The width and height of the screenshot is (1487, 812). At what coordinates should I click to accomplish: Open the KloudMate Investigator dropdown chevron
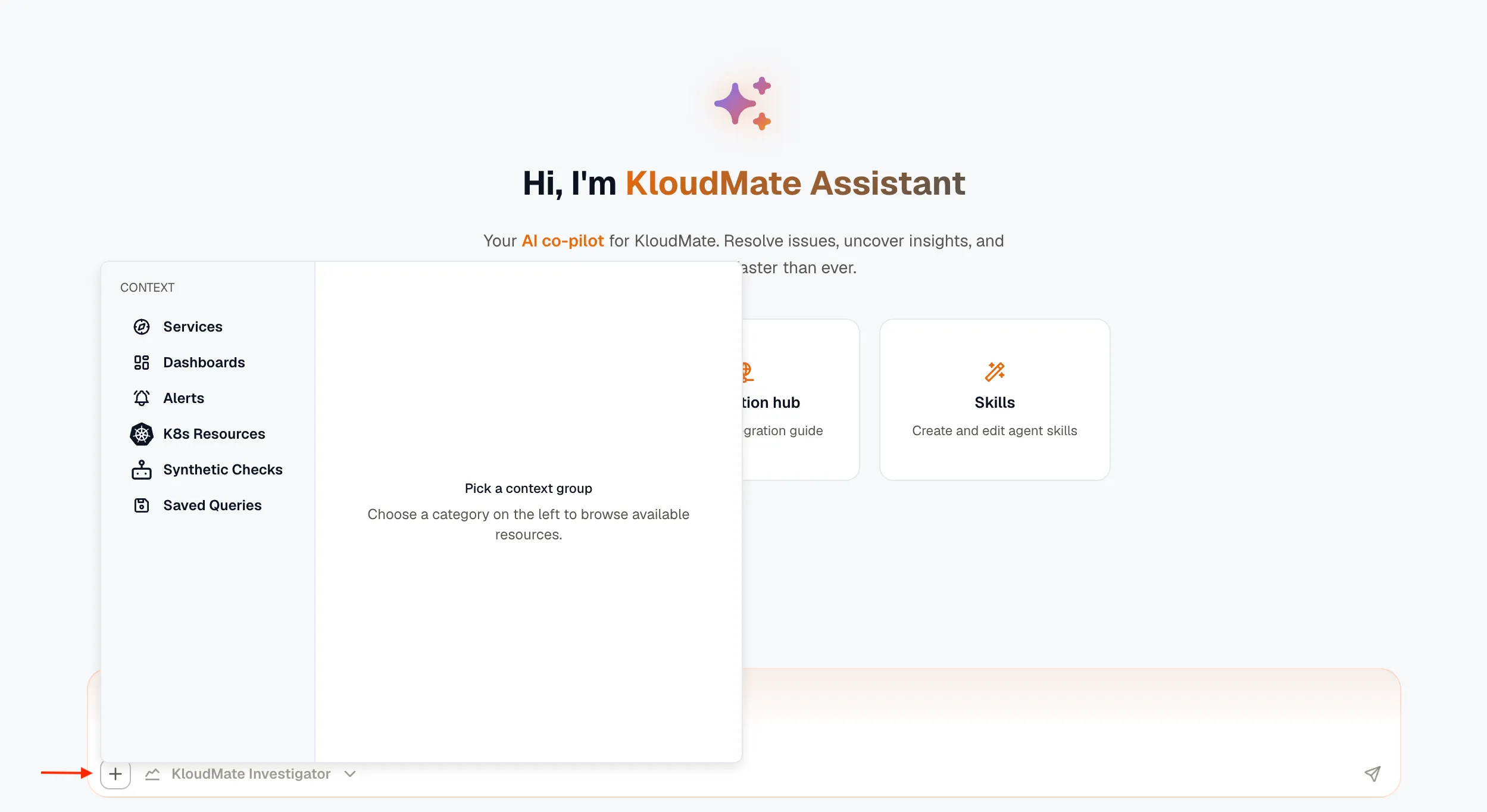350,774
